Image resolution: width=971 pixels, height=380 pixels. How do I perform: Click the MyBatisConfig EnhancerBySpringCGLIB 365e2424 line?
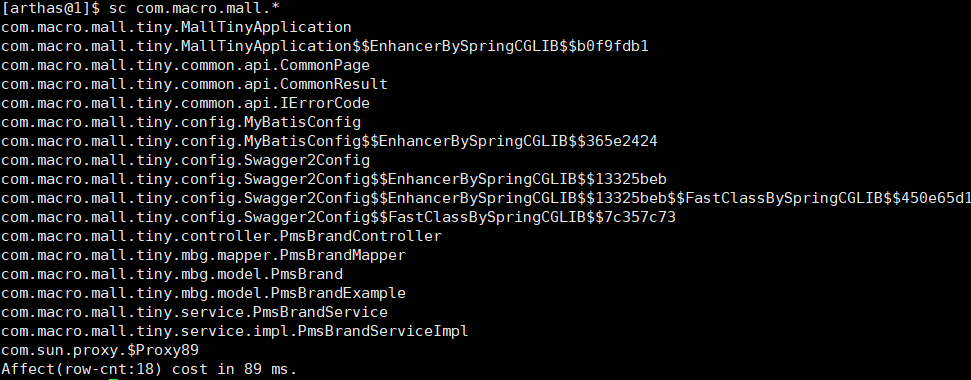point(329,142)
